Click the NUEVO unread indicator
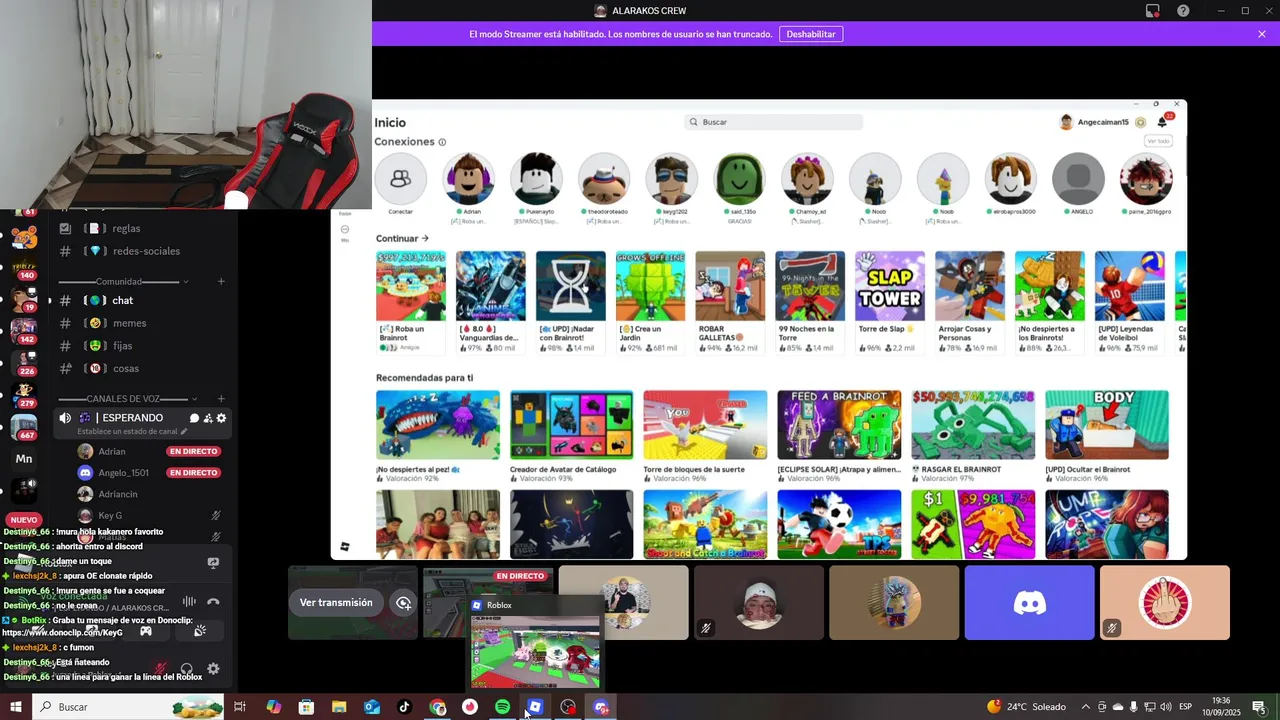The image size is (1280, 720). click(x=23, y=520)
